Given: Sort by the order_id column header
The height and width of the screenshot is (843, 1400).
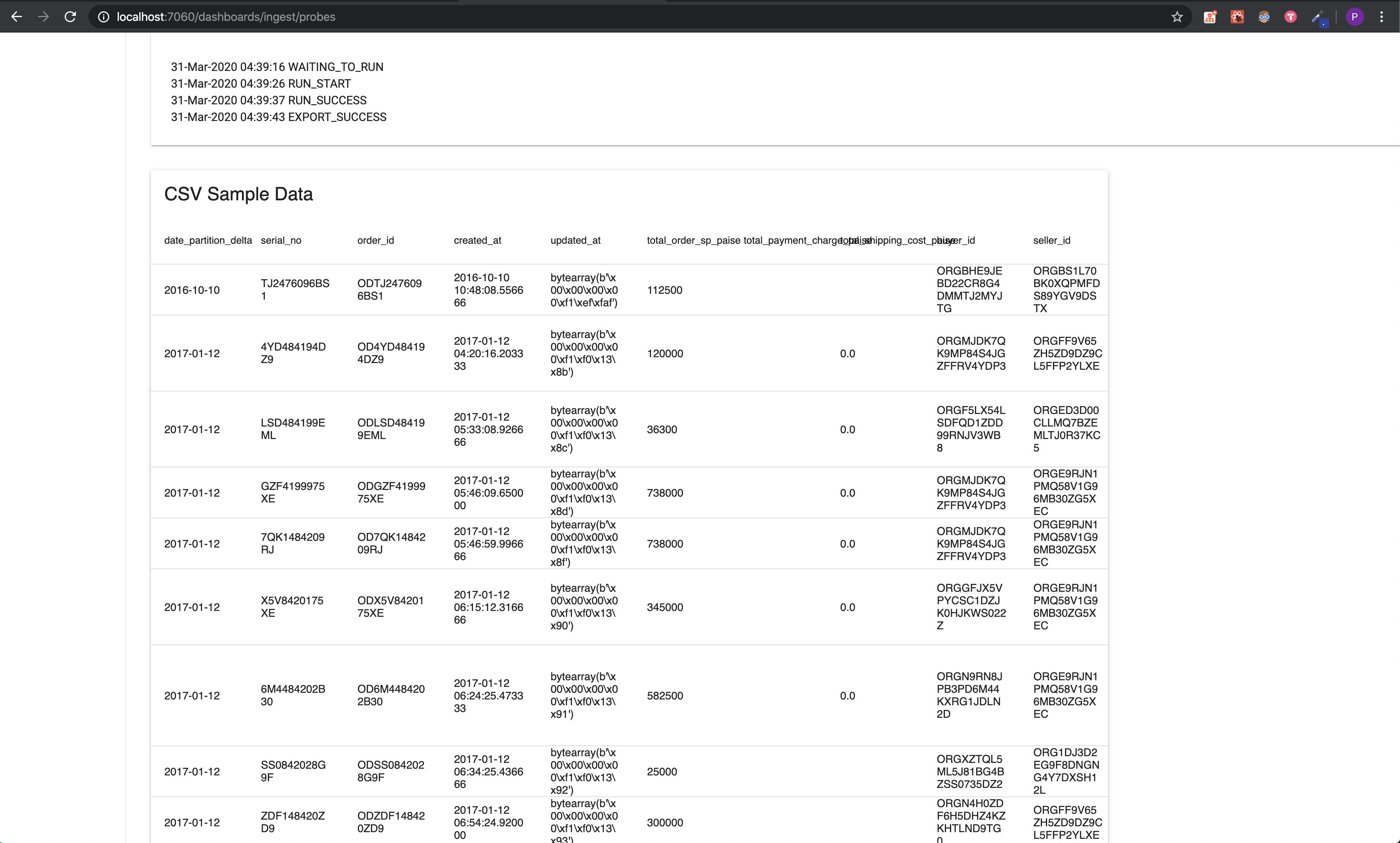Looking at the screenshot, I should (x=375, y=240).
